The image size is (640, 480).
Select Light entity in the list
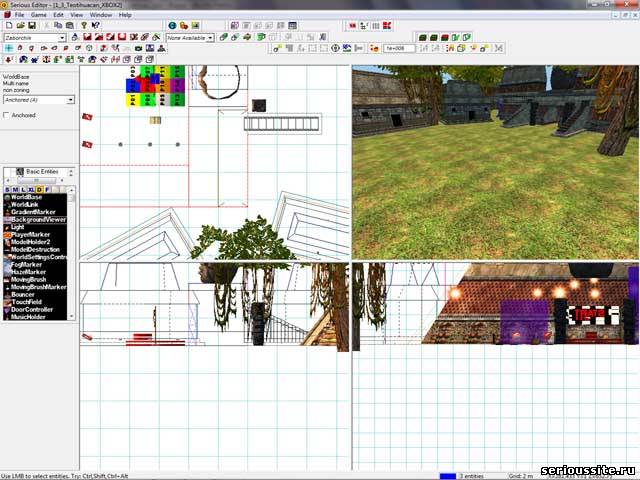coord(35,227)
